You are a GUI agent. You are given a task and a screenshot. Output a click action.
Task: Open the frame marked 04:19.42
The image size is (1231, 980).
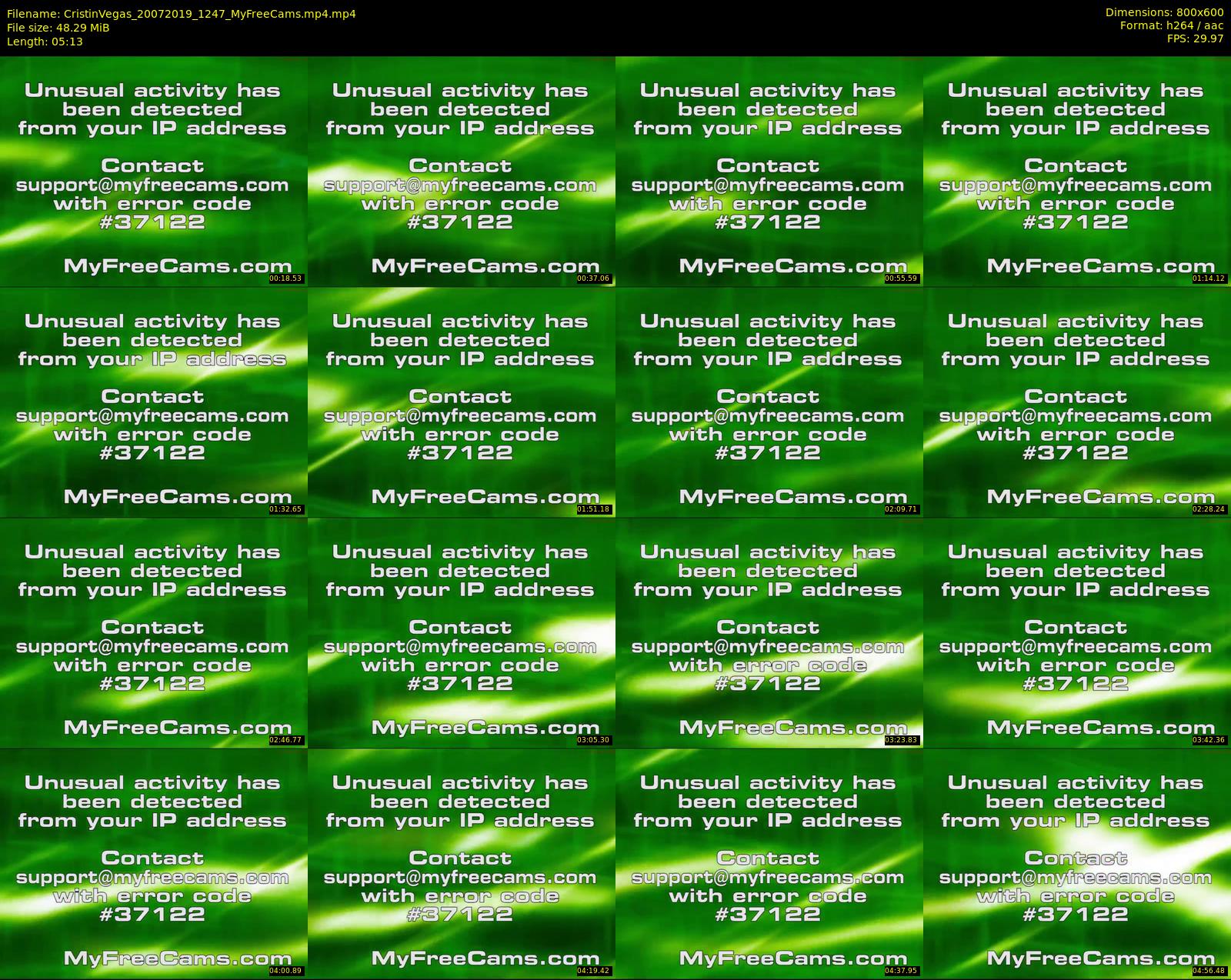tap(462, 863)
